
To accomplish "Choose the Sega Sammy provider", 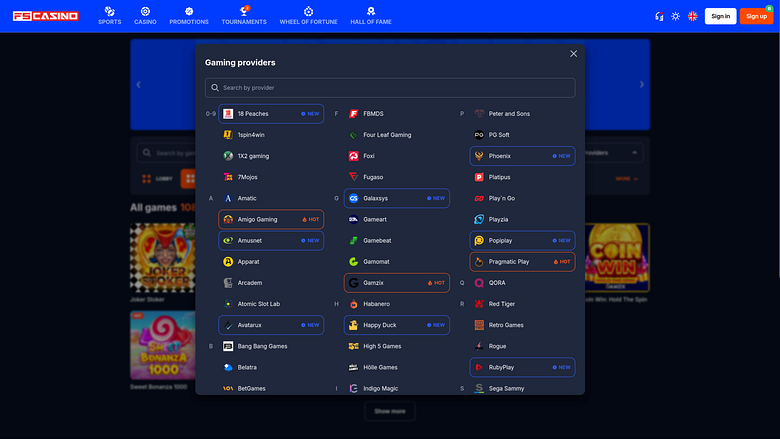I will coord(522,388).
